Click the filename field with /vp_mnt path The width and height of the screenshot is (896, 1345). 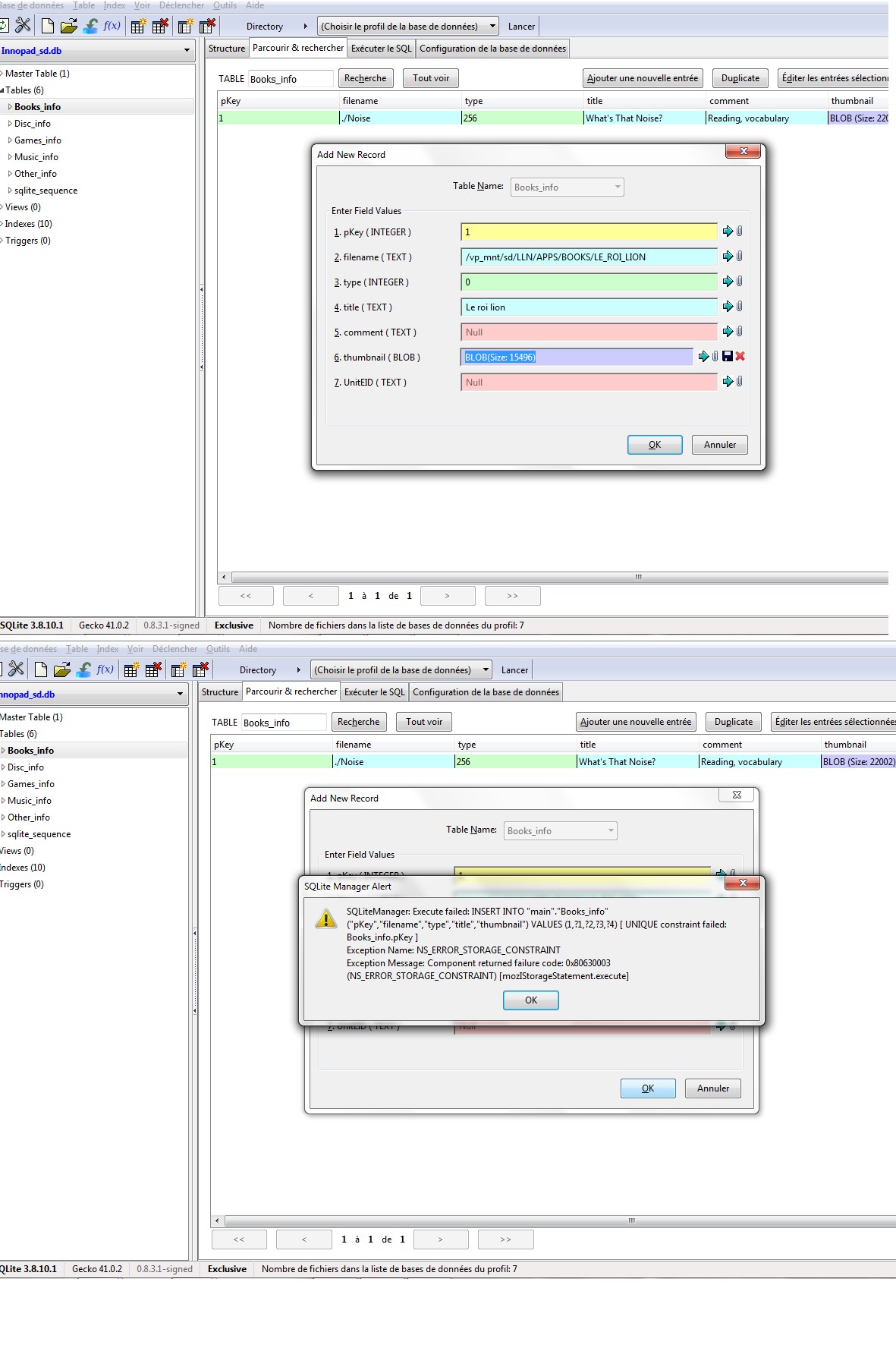588,257
